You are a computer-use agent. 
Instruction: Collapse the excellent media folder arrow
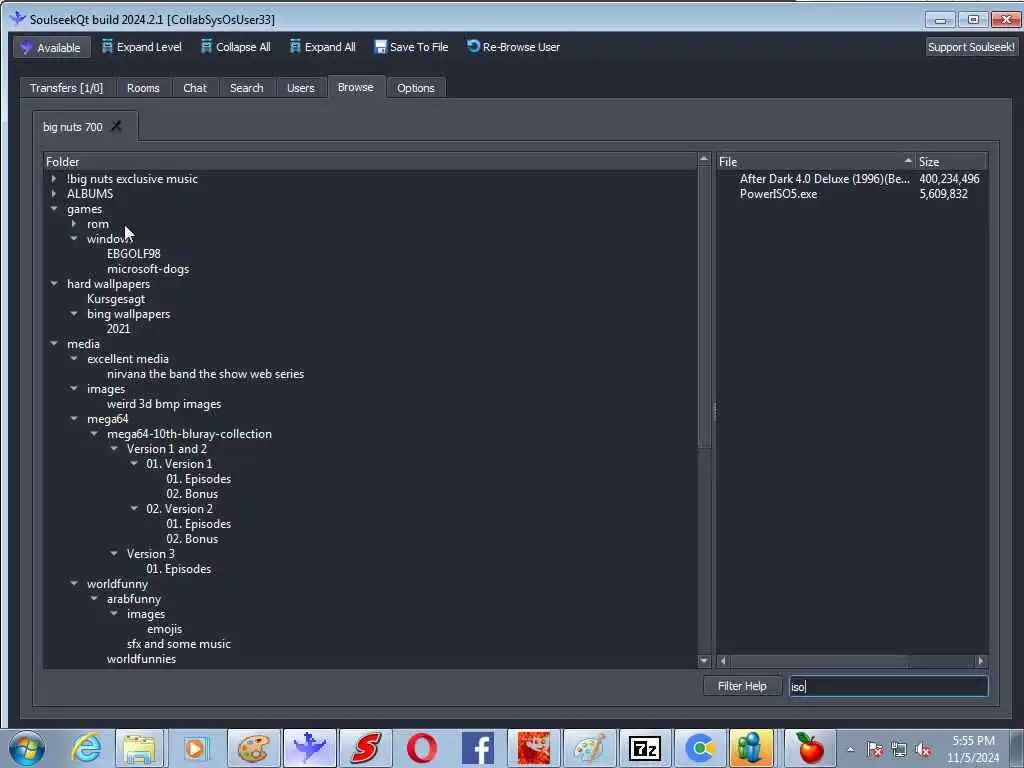pos(74,359)
